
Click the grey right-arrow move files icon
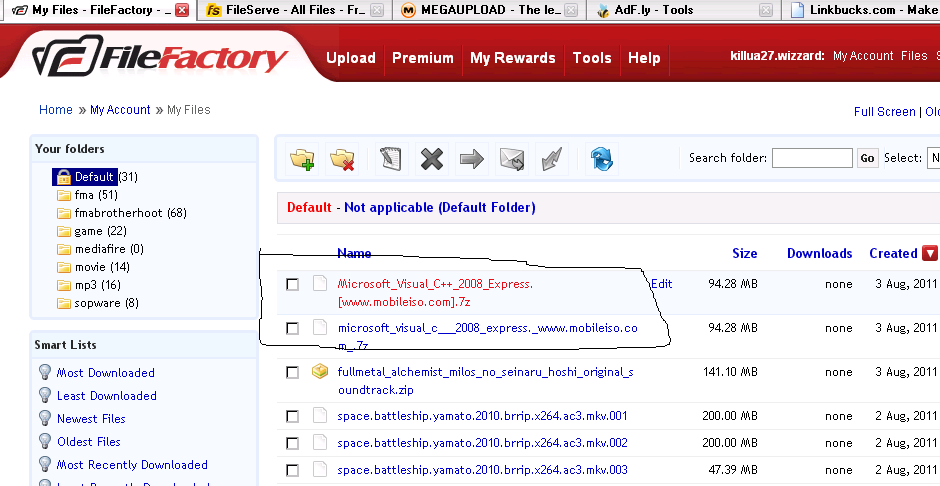click(x=472, y=159)
